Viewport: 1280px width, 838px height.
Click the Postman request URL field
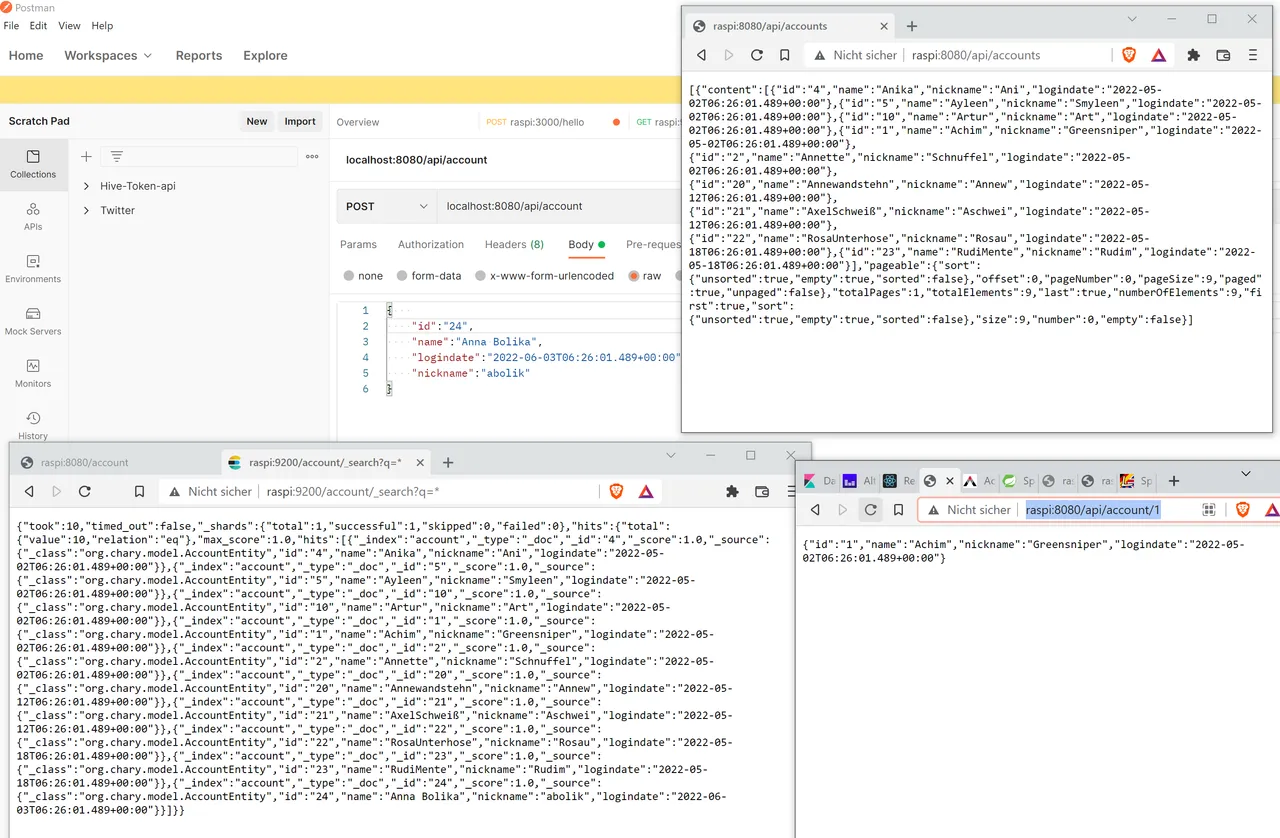click(557, 206)
